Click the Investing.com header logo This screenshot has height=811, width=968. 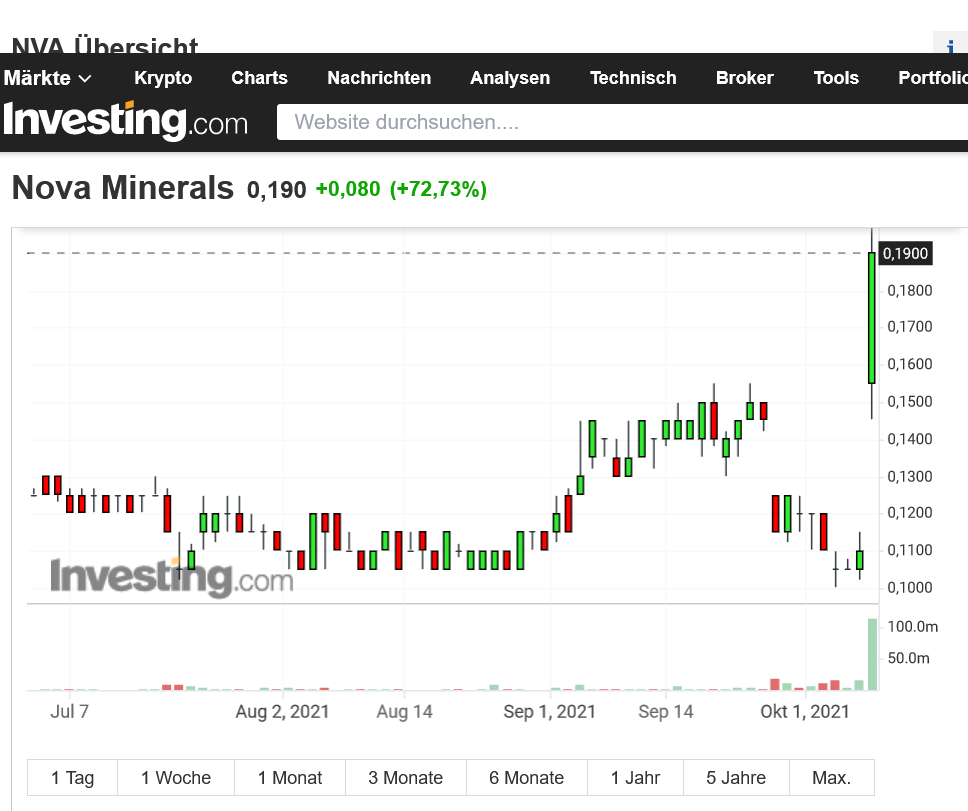[x=125, y=121]
